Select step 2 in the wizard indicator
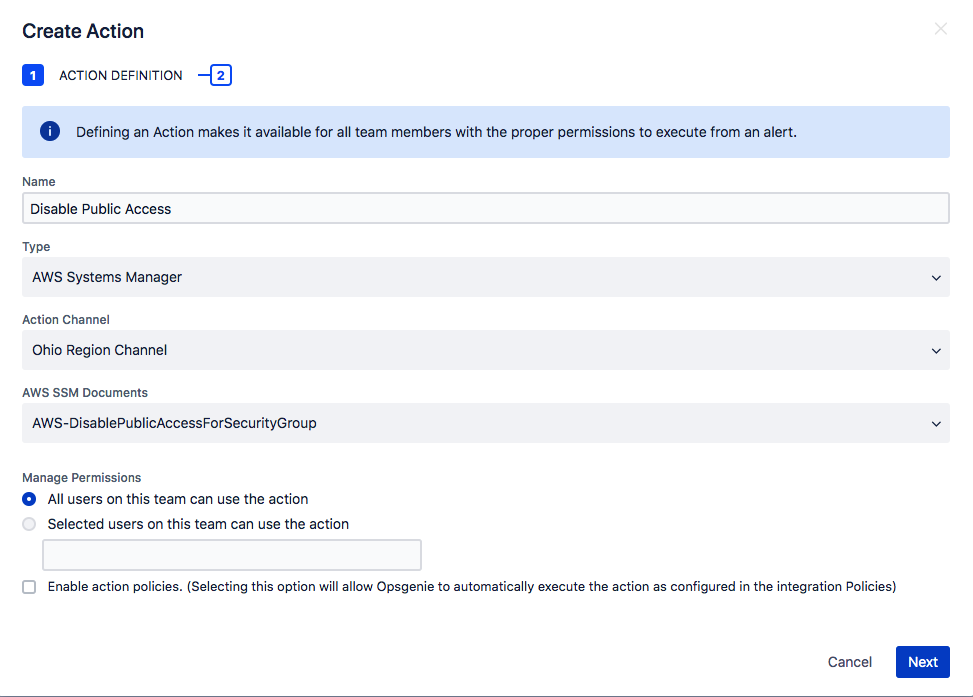973x697 pixels. [221, 75]
